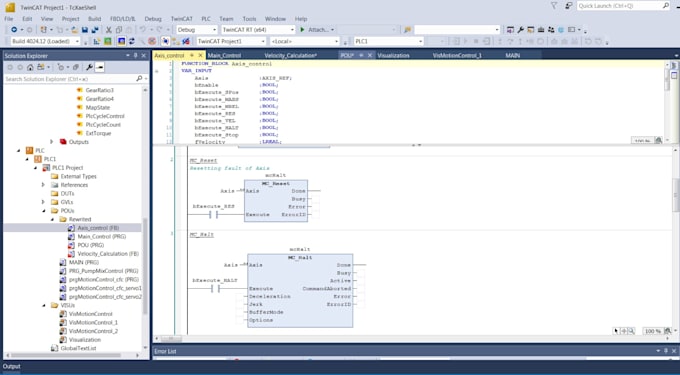Click the Save icon in the main toolbar
This screenshot has width=680, height=375.
pyautogui.click(x=85, y=30)
